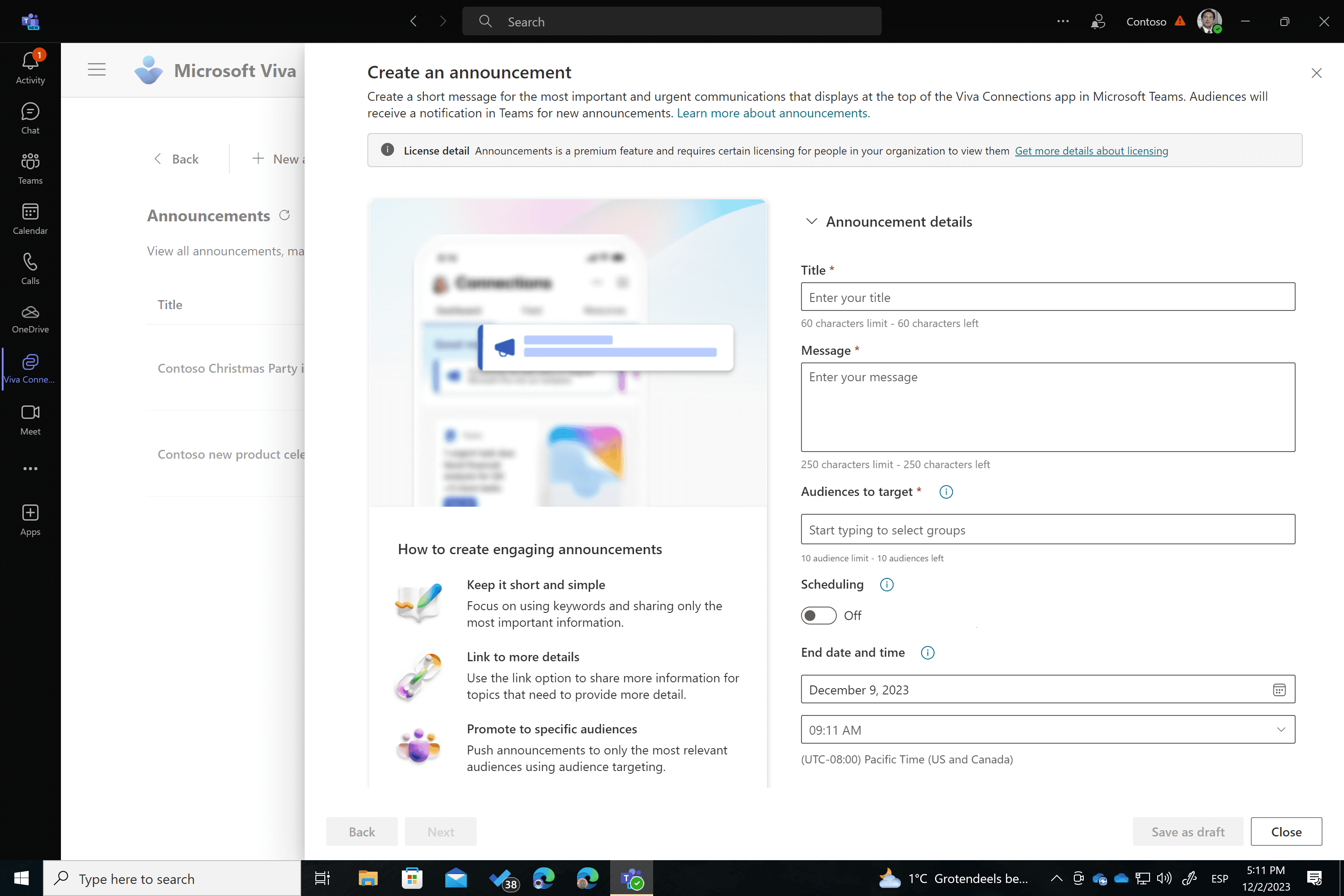1344x896 pixels.
Task: Open Task View on the taskbar
Action: pyautogui.click(x=322, y=878)
